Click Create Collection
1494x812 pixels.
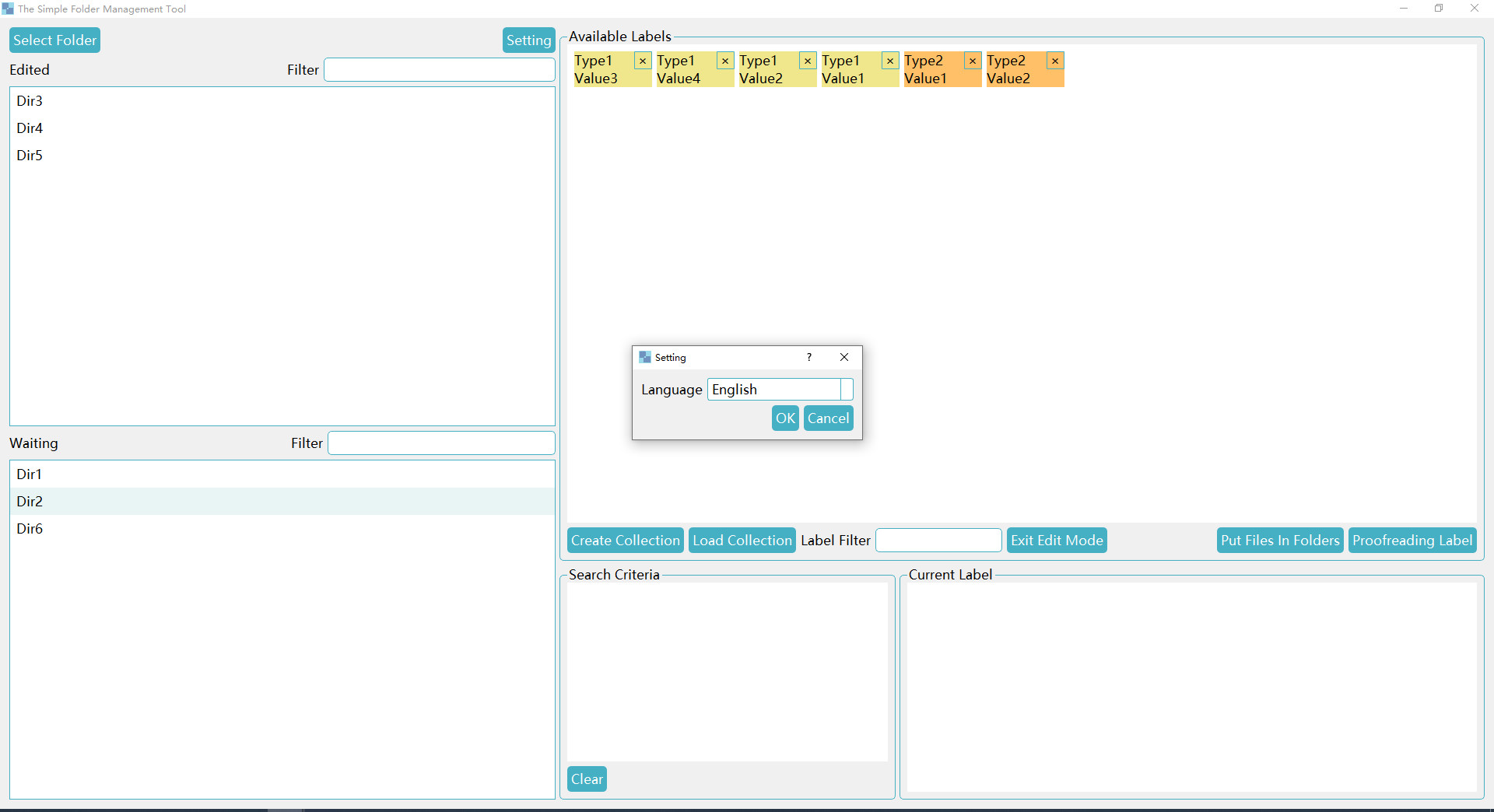pyautogui.click(x=625, y=540)
